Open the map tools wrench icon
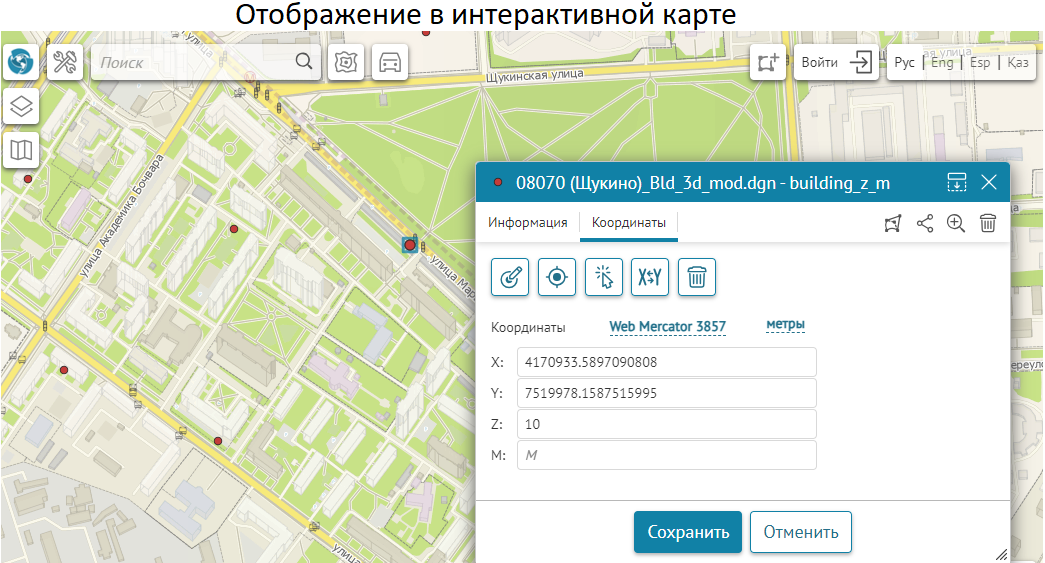Screen dimensions: 1045x563 [65, 62]
